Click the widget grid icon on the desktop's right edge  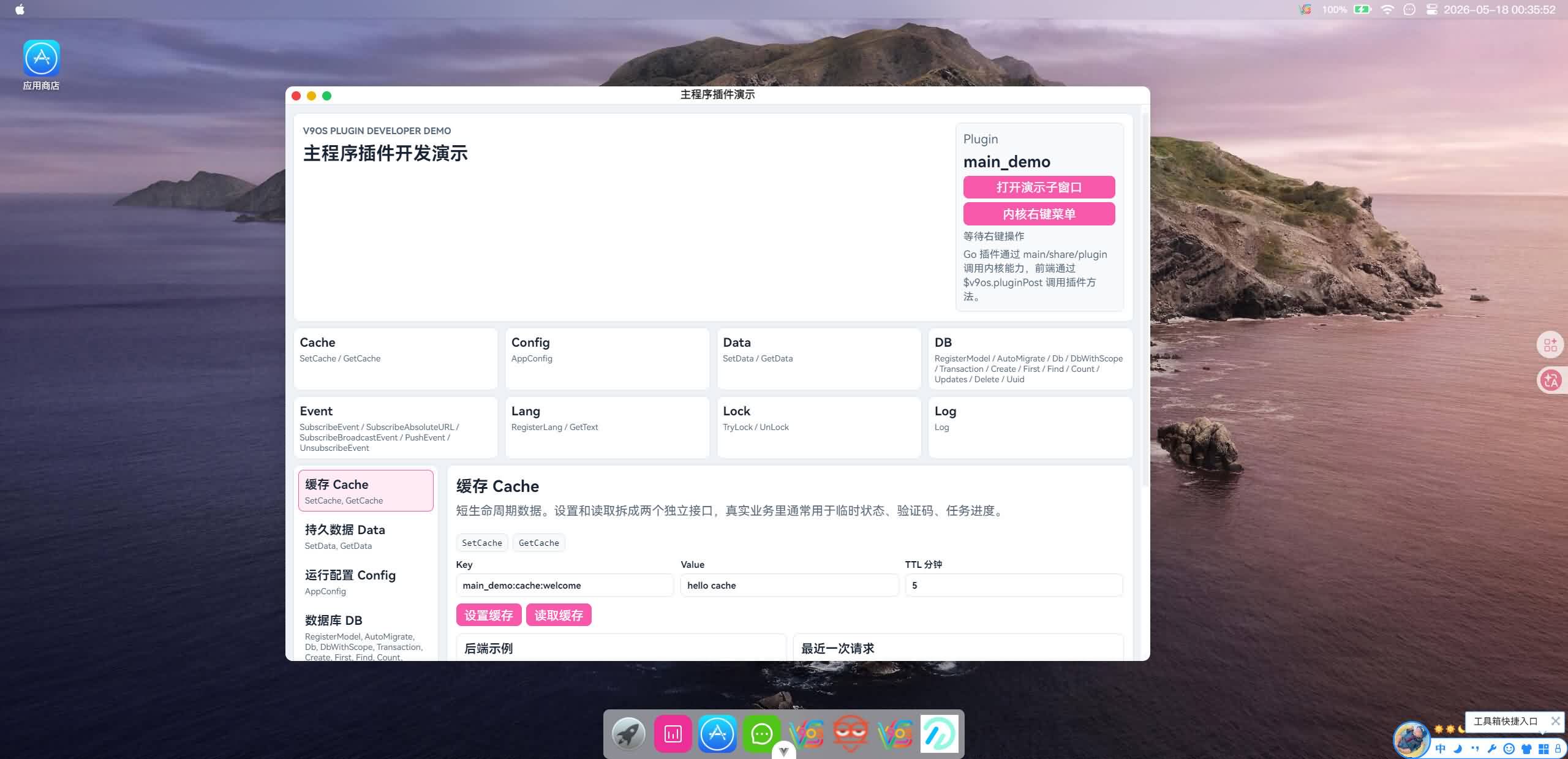point(1550,345)
